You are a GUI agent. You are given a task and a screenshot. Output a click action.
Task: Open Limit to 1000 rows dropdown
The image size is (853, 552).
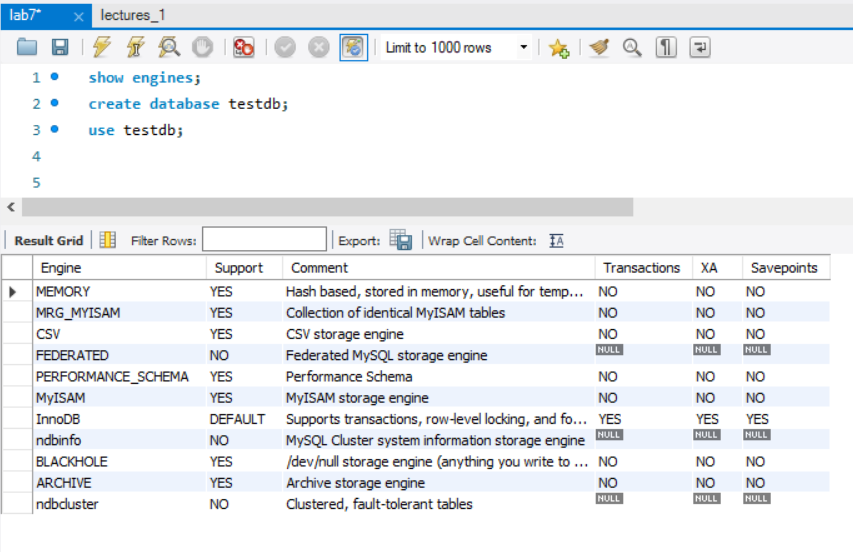(456, 47)
